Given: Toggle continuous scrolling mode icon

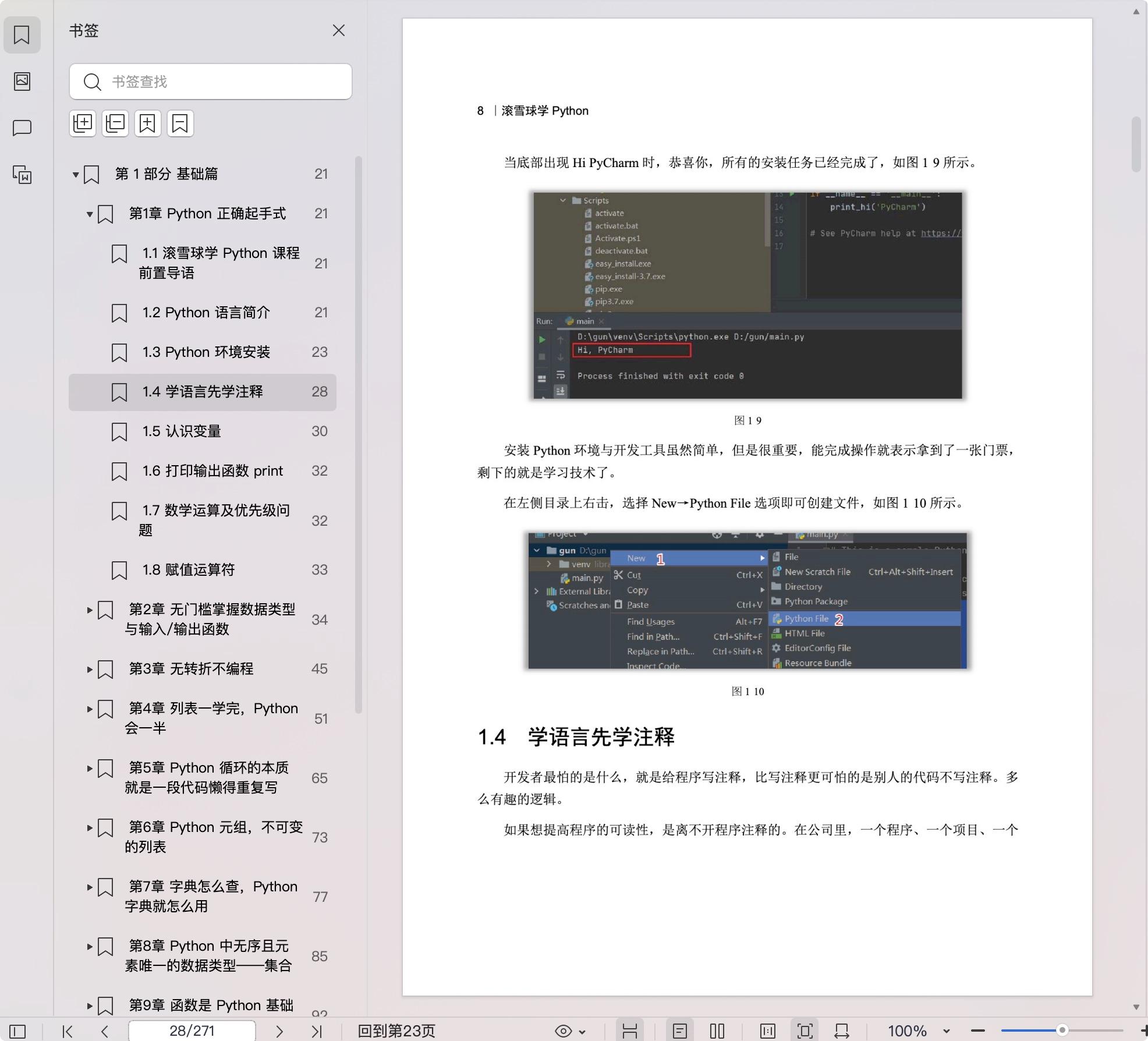Looking at the screenshot, I should (630, 1031).
